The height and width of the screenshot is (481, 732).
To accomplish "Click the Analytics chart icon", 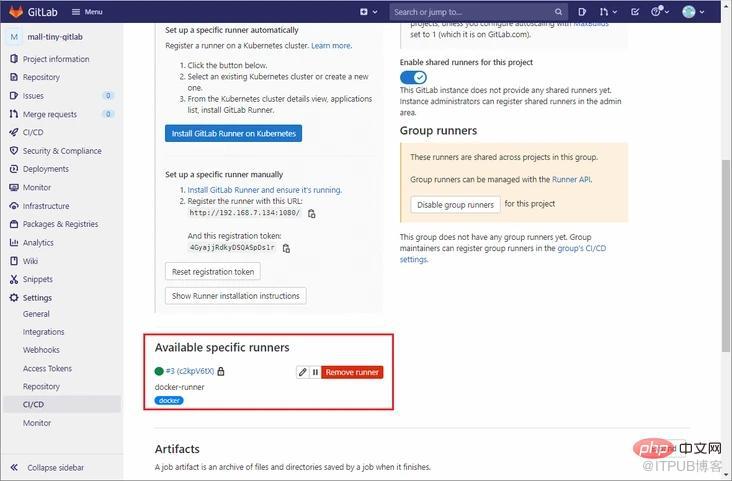I will point(14,242).
